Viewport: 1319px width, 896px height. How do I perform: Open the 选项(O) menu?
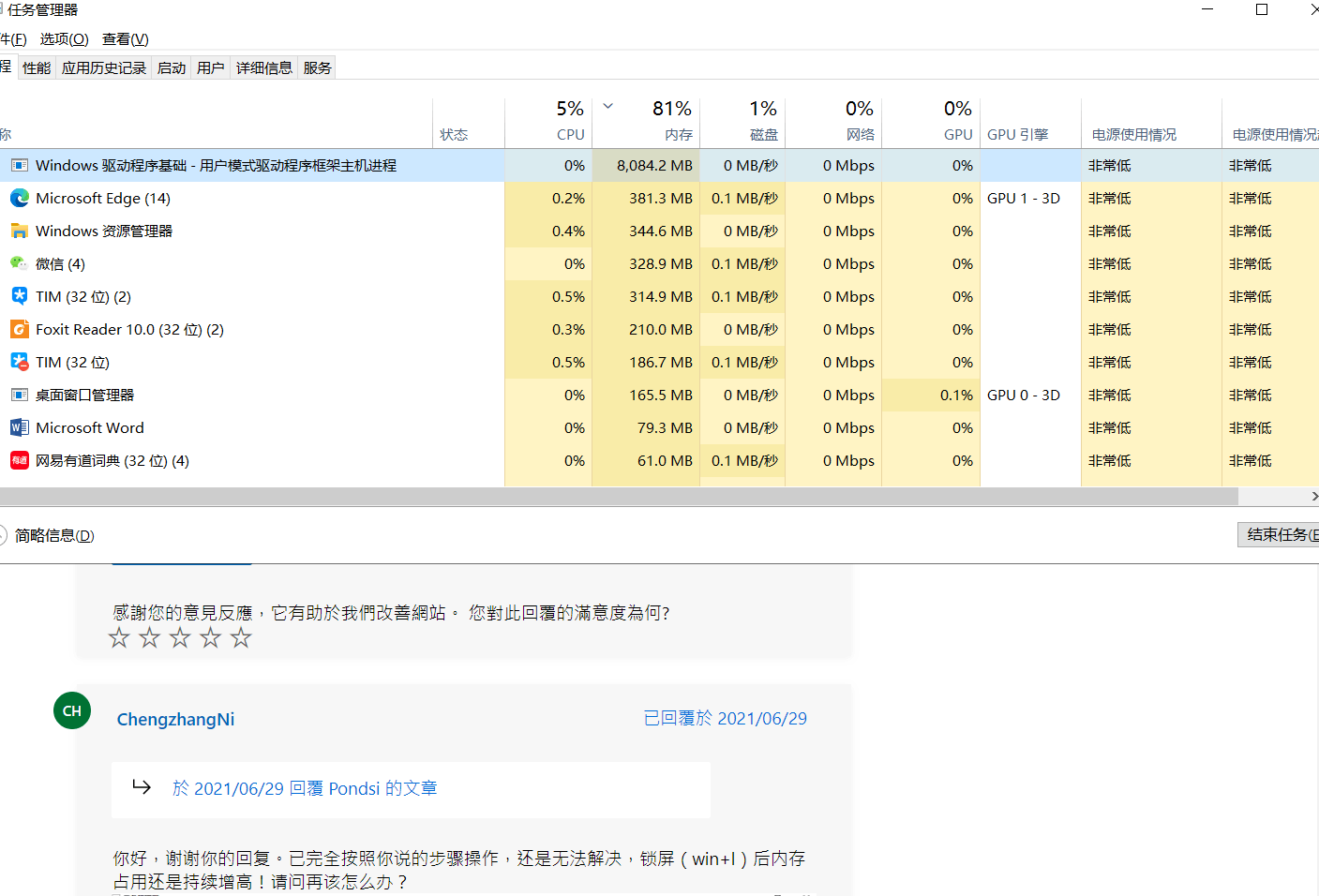65,39
